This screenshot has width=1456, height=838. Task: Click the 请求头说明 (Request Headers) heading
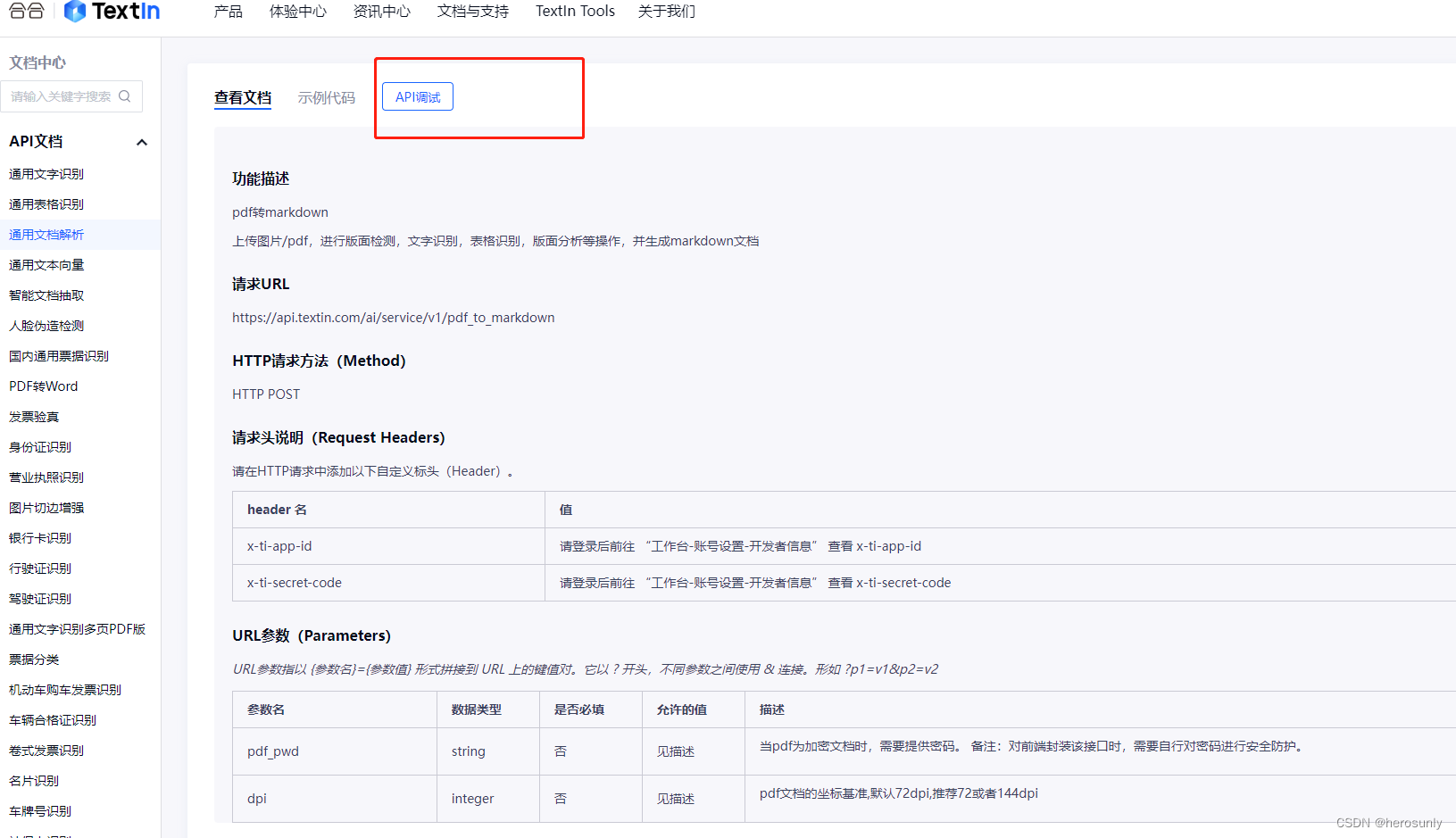338,438
